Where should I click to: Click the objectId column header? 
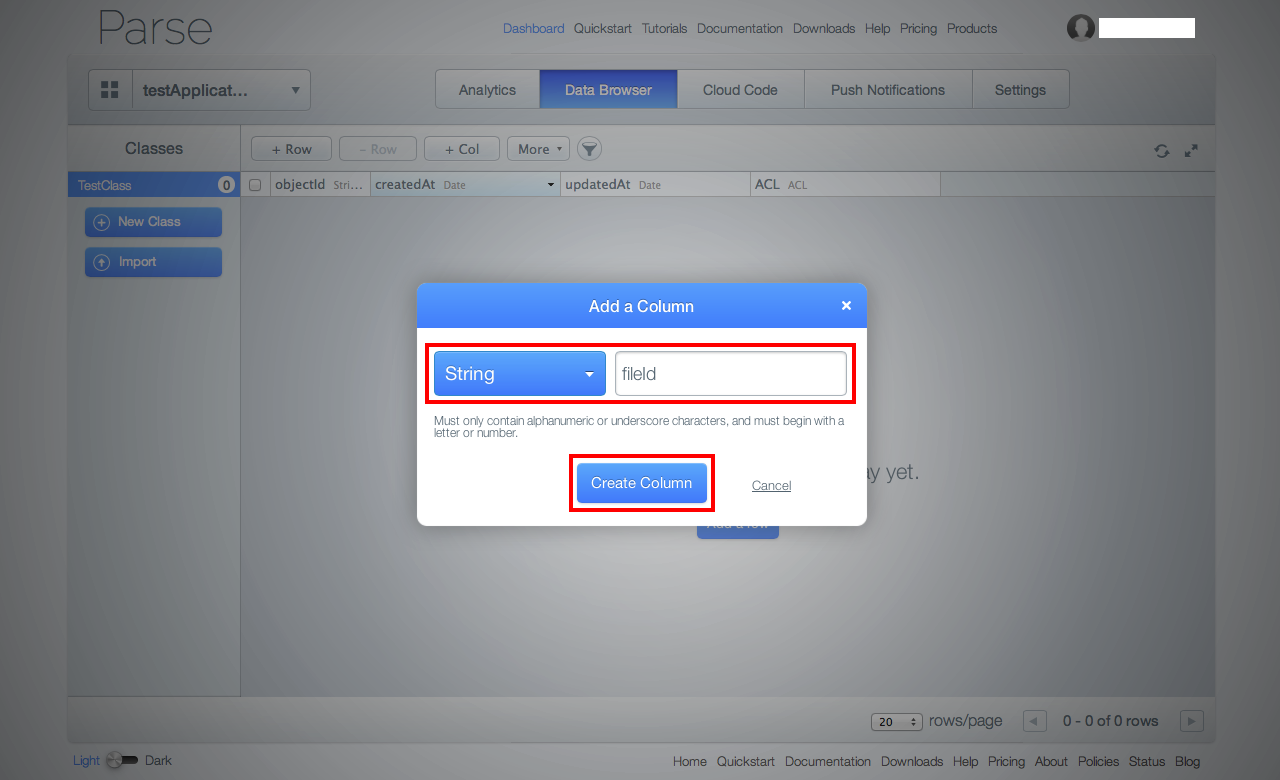[x=320, y=185]
